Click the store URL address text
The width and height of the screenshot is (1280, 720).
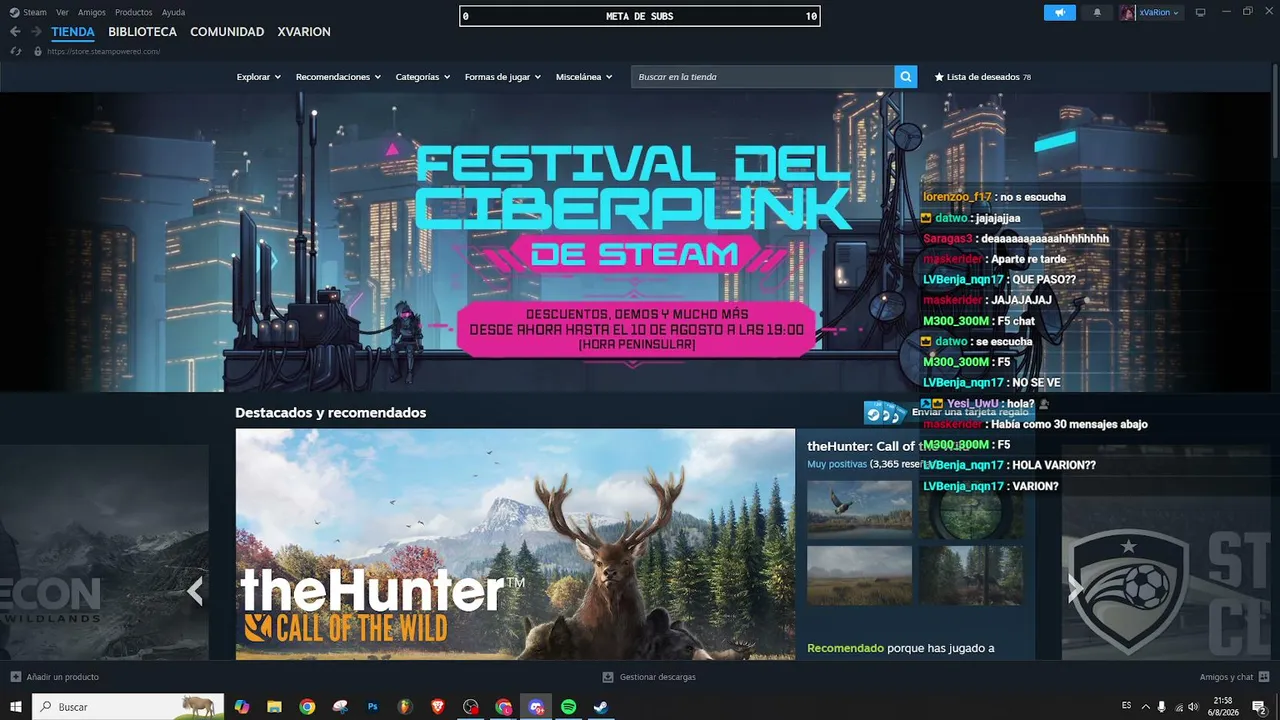pyautogui.click(x=103, y=51)
